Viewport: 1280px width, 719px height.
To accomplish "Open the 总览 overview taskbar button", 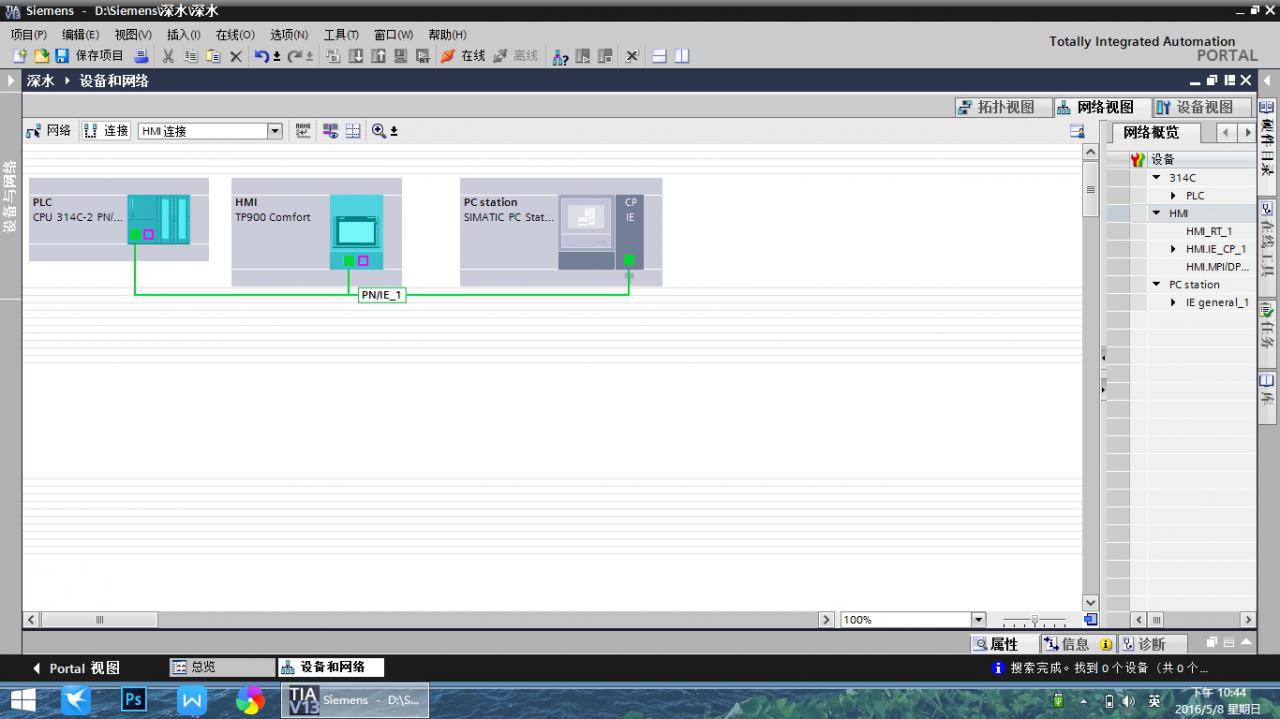I will click(x=221, y=667).
